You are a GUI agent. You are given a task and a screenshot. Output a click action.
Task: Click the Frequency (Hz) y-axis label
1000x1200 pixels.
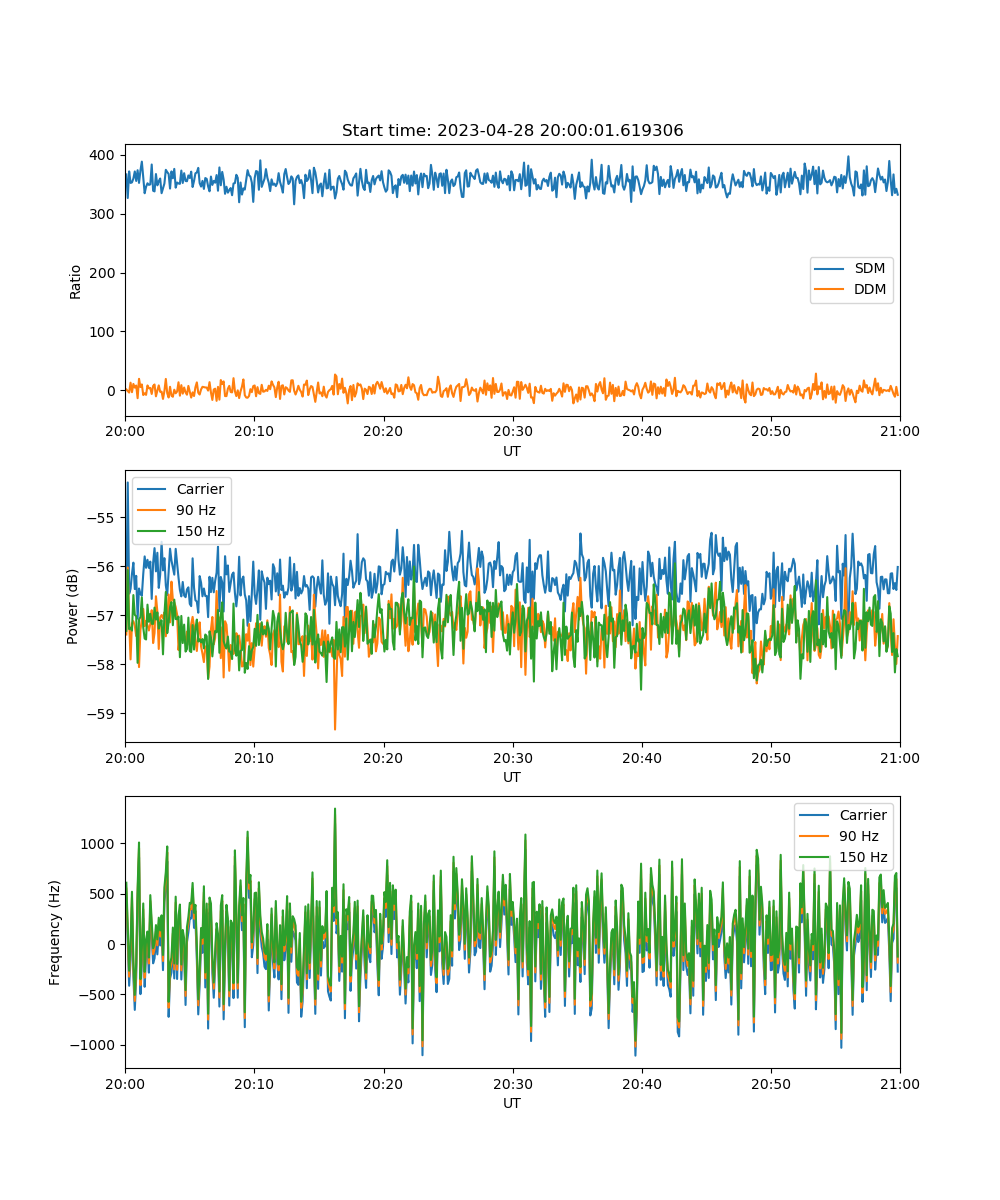pos(55,932)
